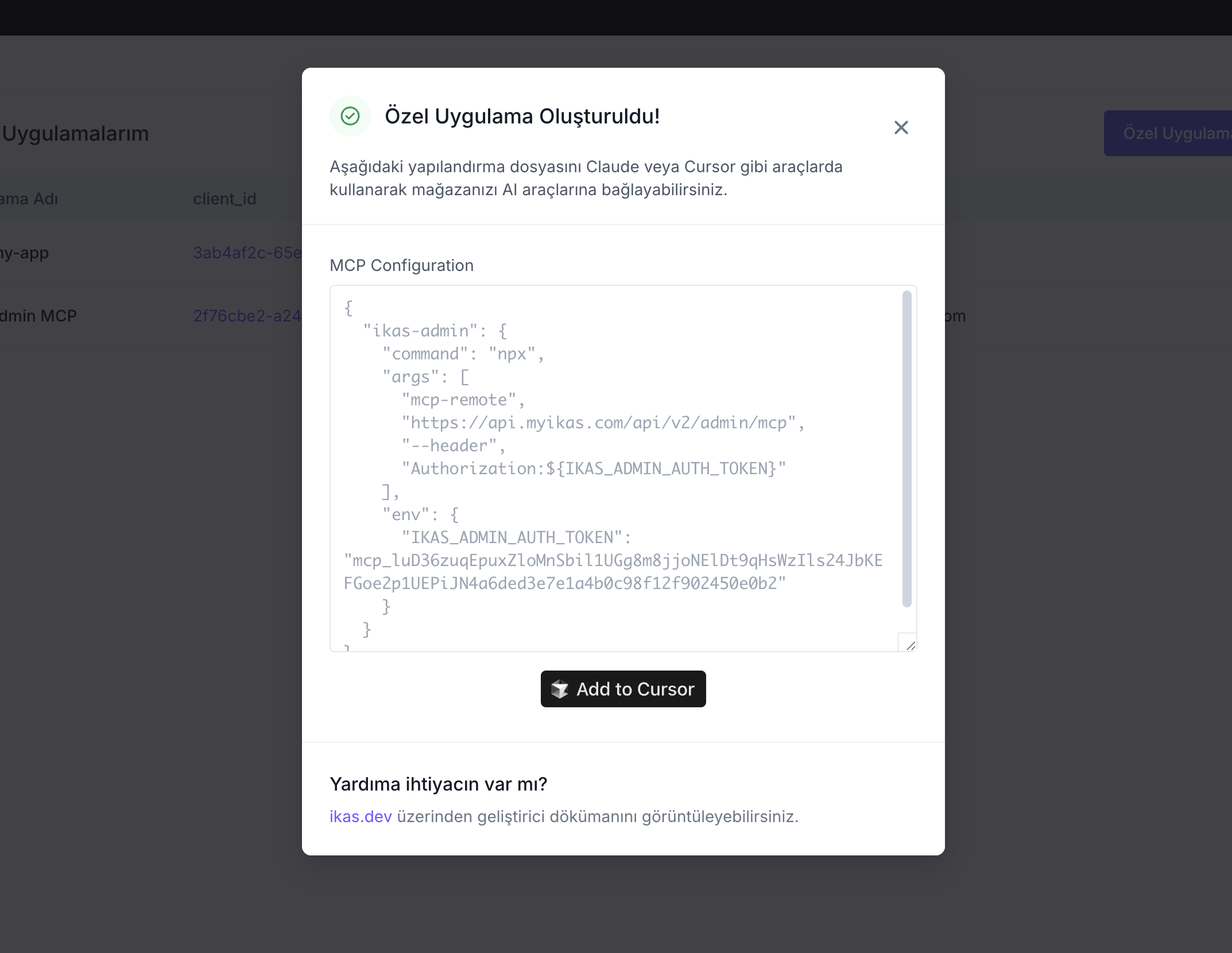Click the Özel Uygulama Oluşturuldu! dialog title
1232x953 pixels.
point(522,116)
